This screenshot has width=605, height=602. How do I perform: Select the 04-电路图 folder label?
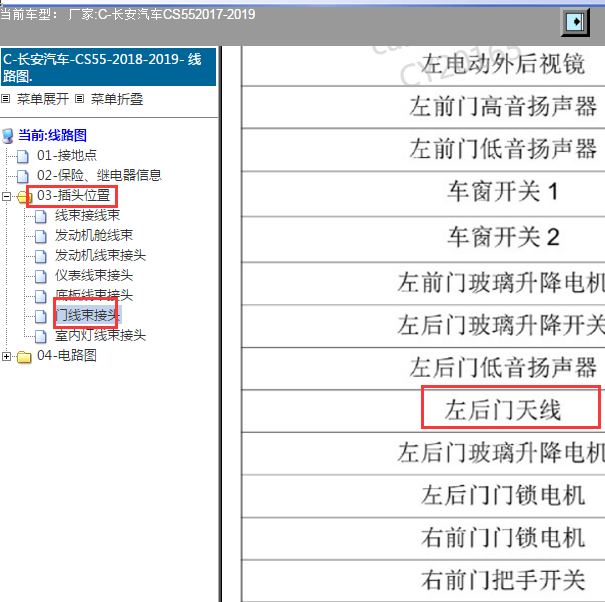click(67, 355)
